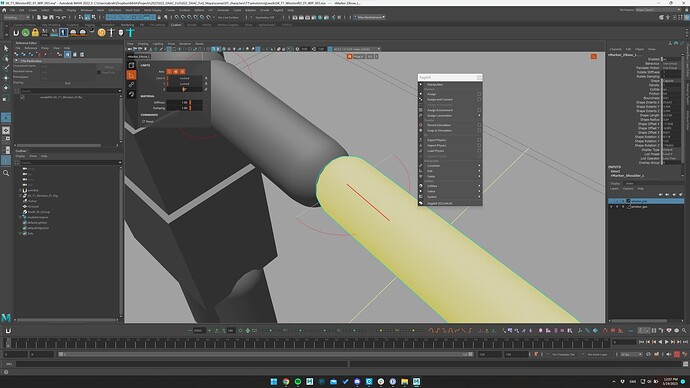The width and height of the screenshot is (690, 388).
Task: Click the green round shelf icon
Action: pyautogui.click(x=26, y=33)
